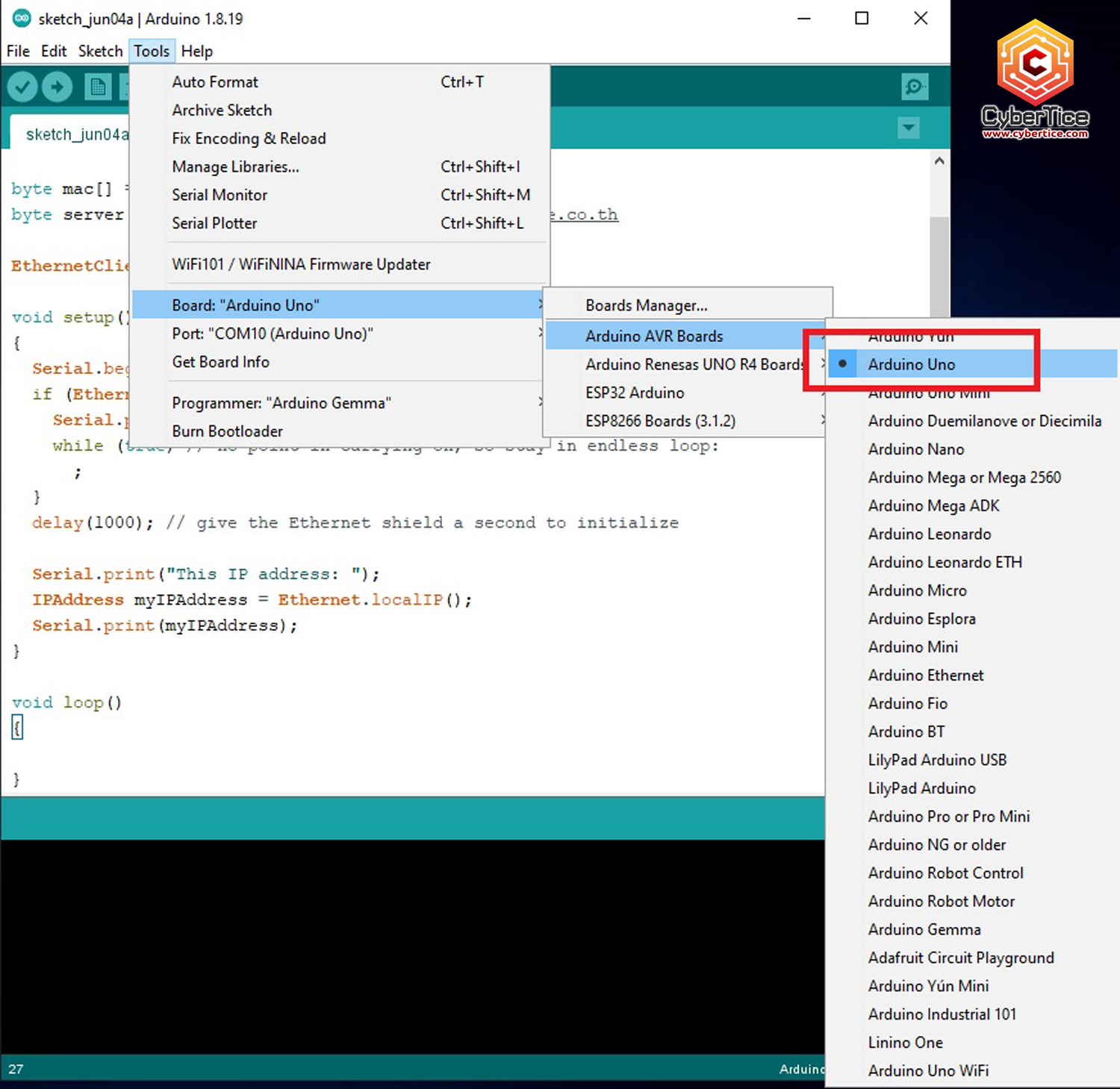Viewport: 1120px width, 1089px height.
Task: Click the New sketch document icon
Action: pyautogui.click(x=97, y=87)
